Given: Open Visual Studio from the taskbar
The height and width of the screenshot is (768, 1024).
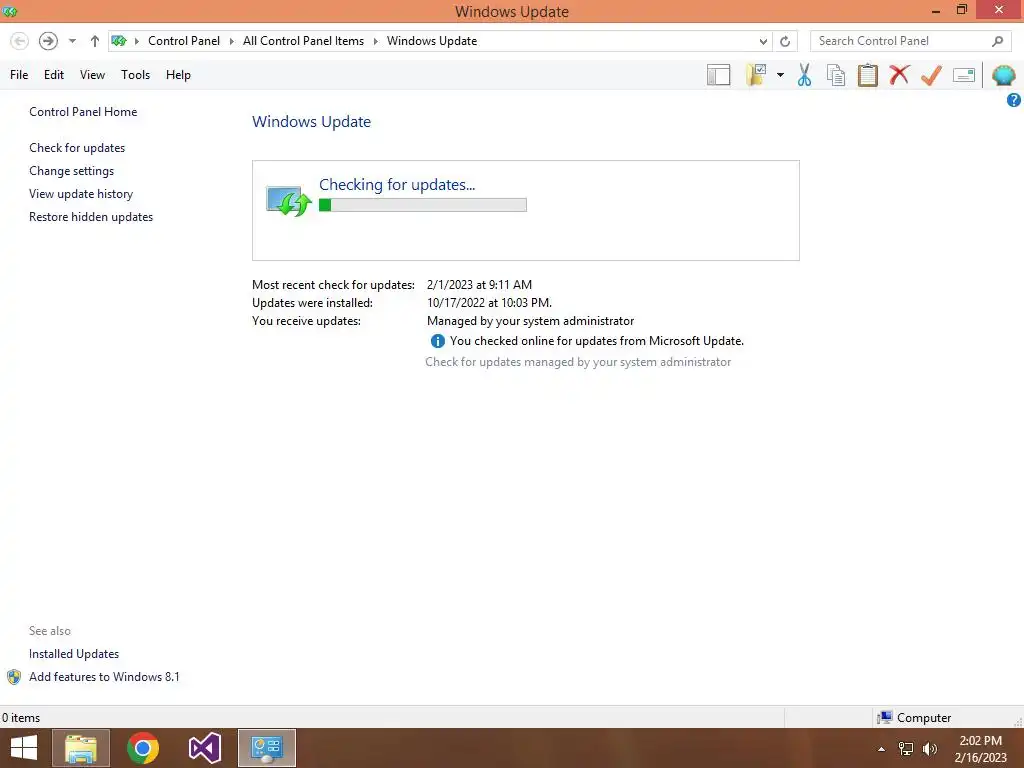Looking at the screenshot, I should [x=205, y=748].
